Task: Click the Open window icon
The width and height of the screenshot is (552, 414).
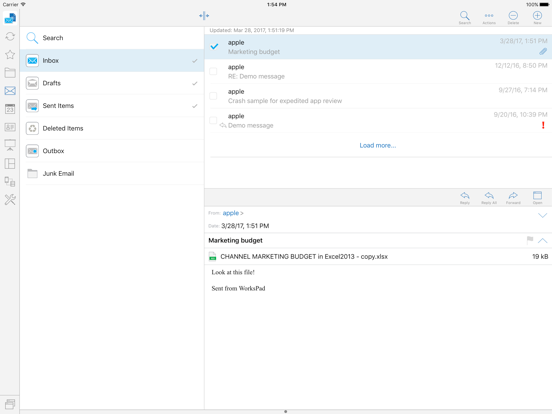Action: 537,197
